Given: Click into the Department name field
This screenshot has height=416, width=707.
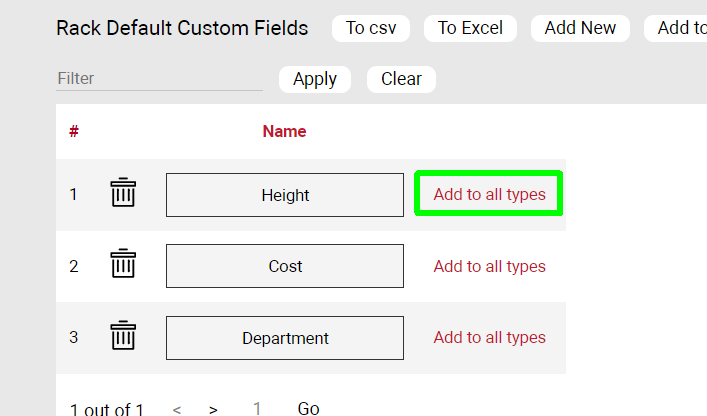Looking at the screenshot, I should click(x=285, y=338).
